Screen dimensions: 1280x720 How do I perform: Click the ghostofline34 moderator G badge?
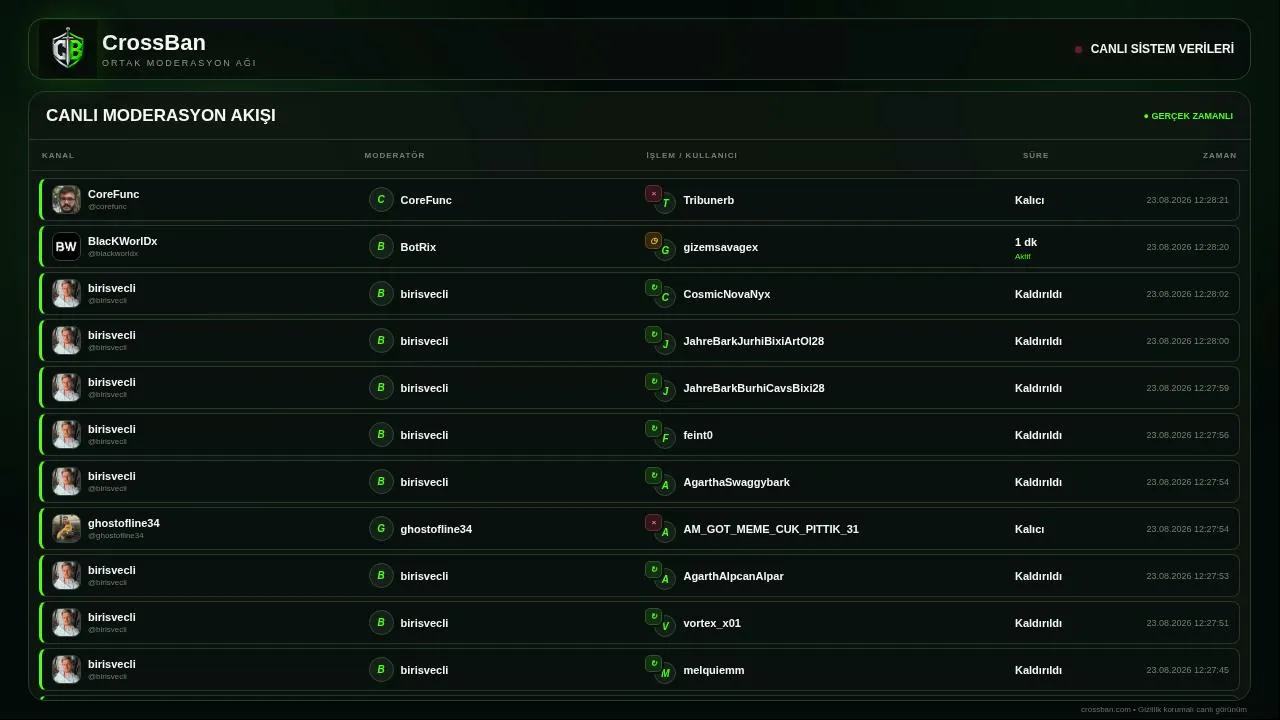pos(381,529)
